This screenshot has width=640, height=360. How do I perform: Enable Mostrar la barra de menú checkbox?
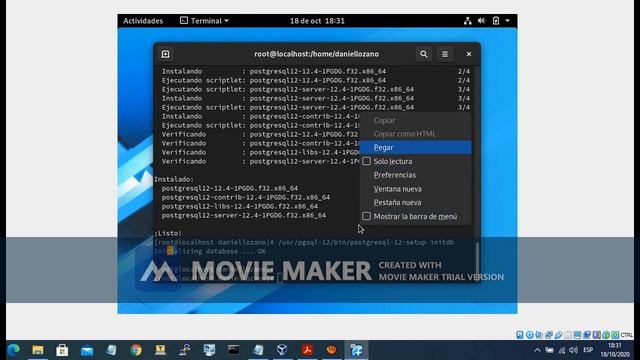pos(367,216)
